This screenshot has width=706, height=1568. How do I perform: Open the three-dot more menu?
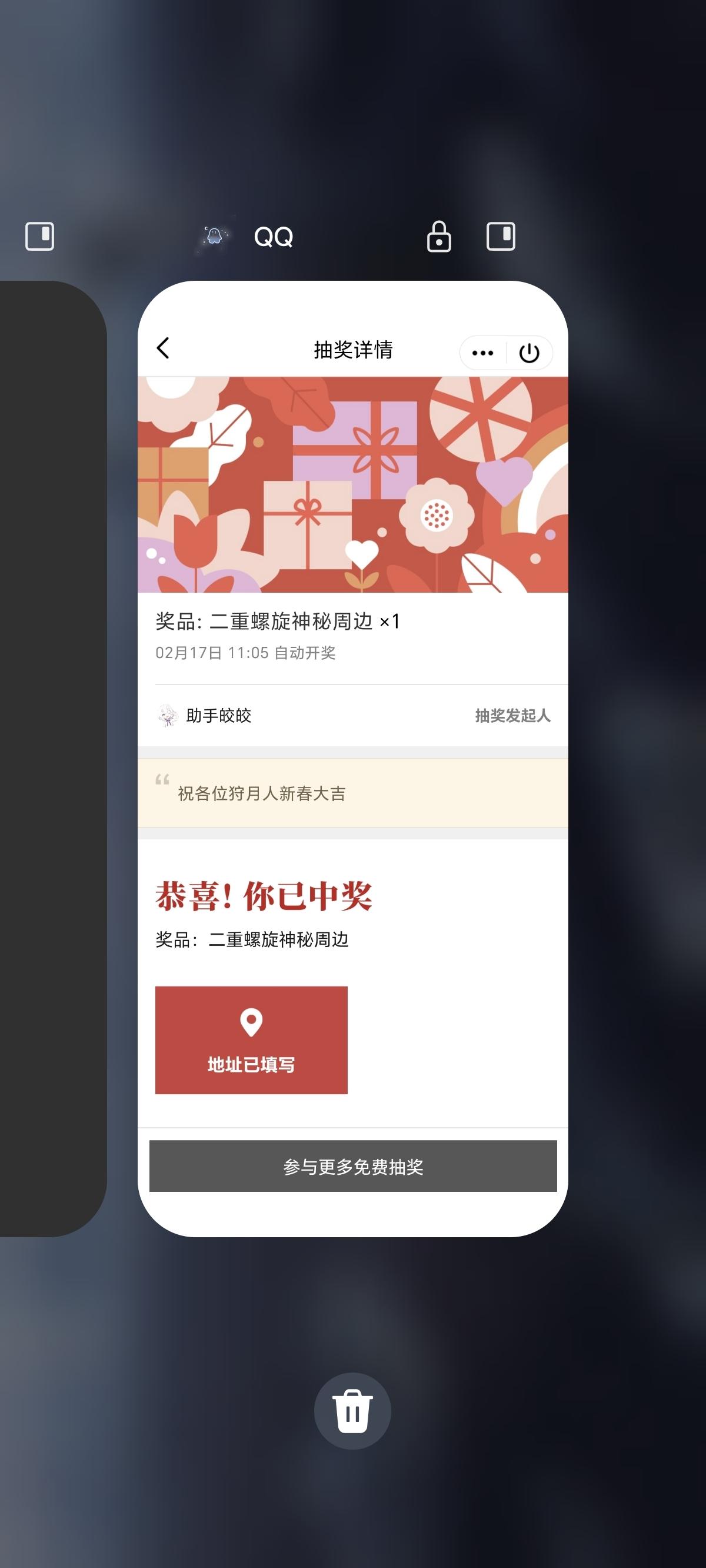point(482,353)
